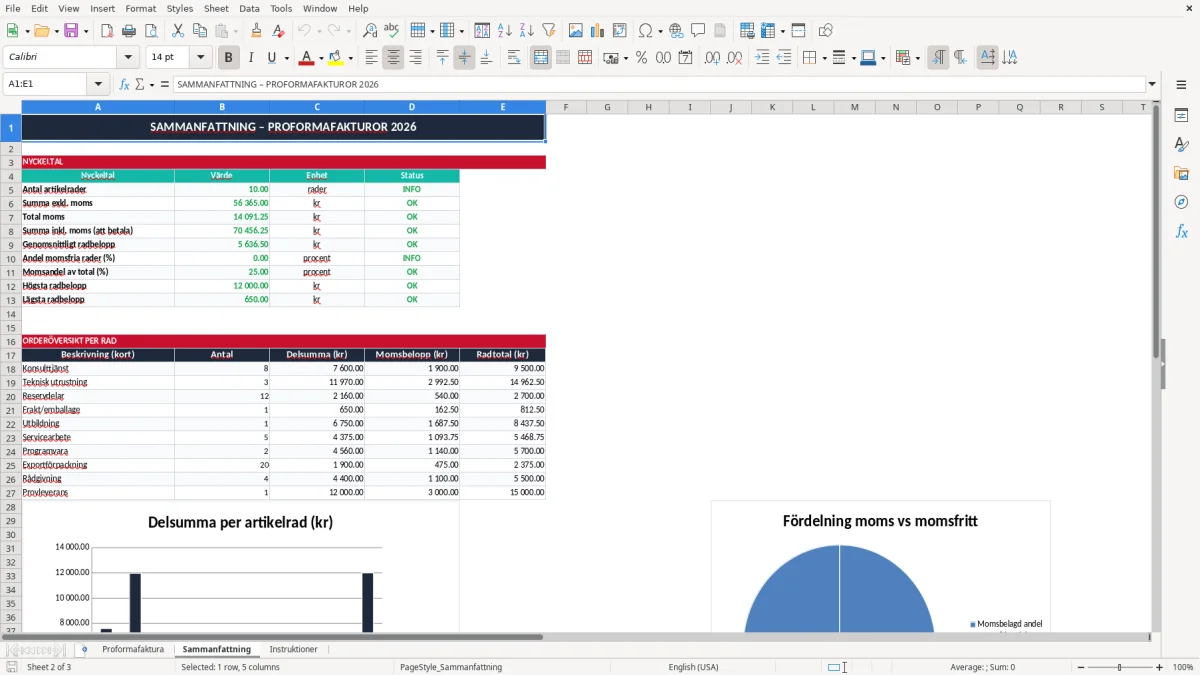Expand the Name Box dropdown arrow
This screenshot has height=675, width=1200.
click(x=97, y=84)
